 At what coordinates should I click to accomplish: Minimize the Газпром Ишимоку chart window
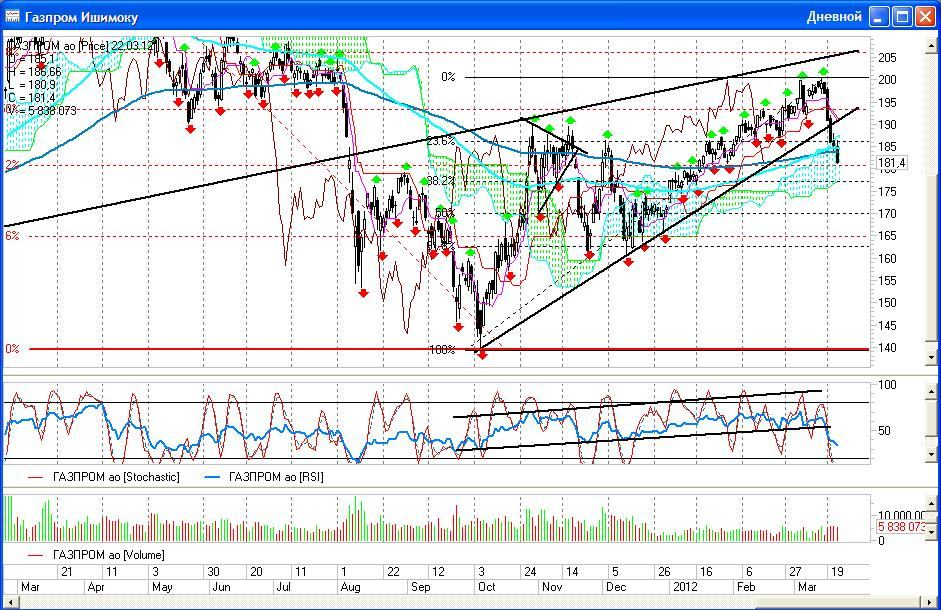click(879, 16)
